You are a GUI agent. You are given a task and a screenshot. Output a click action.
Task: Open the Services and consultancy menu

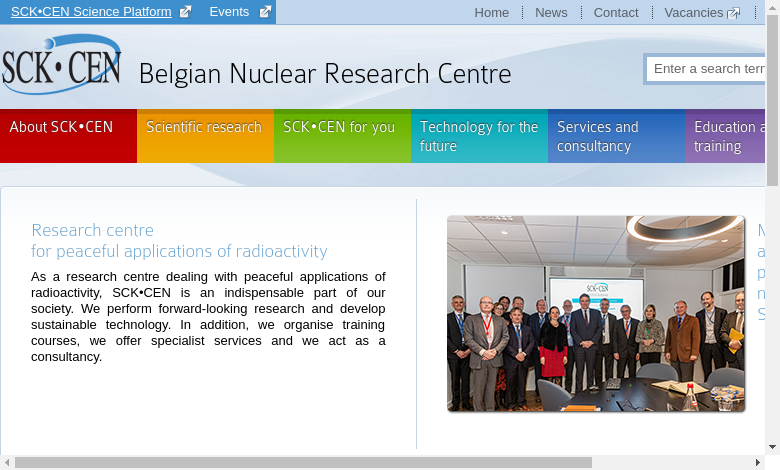coord(616,136)
